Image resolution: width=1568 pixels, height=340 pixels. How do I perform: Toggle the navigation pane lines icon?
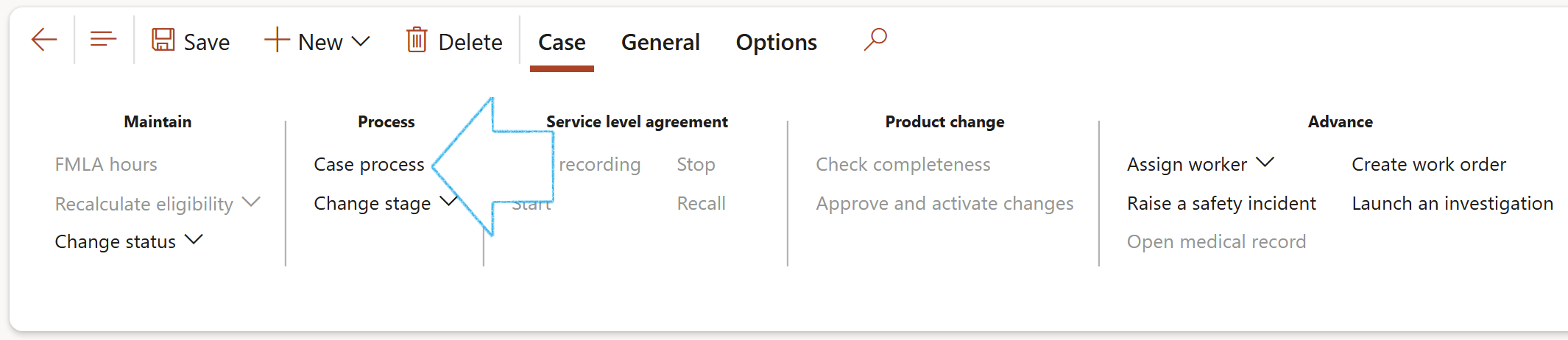[103, 40]
